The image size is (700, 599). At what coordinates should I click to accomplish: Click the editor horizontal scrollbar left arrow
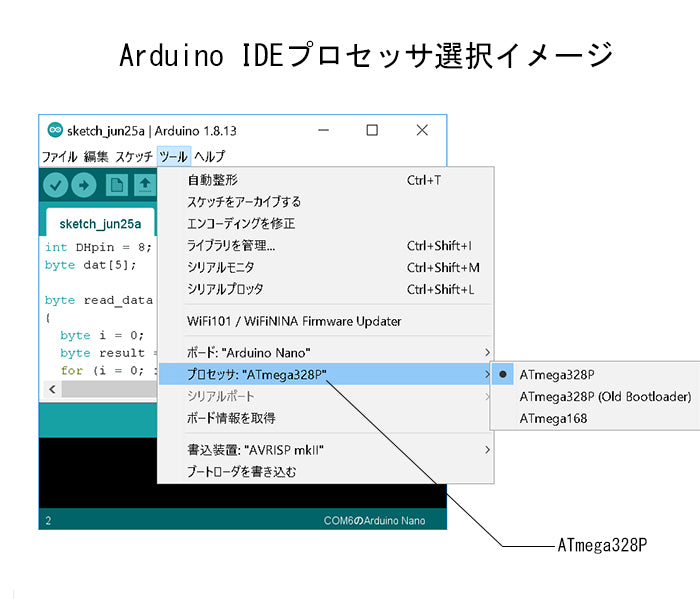[50, 388]
